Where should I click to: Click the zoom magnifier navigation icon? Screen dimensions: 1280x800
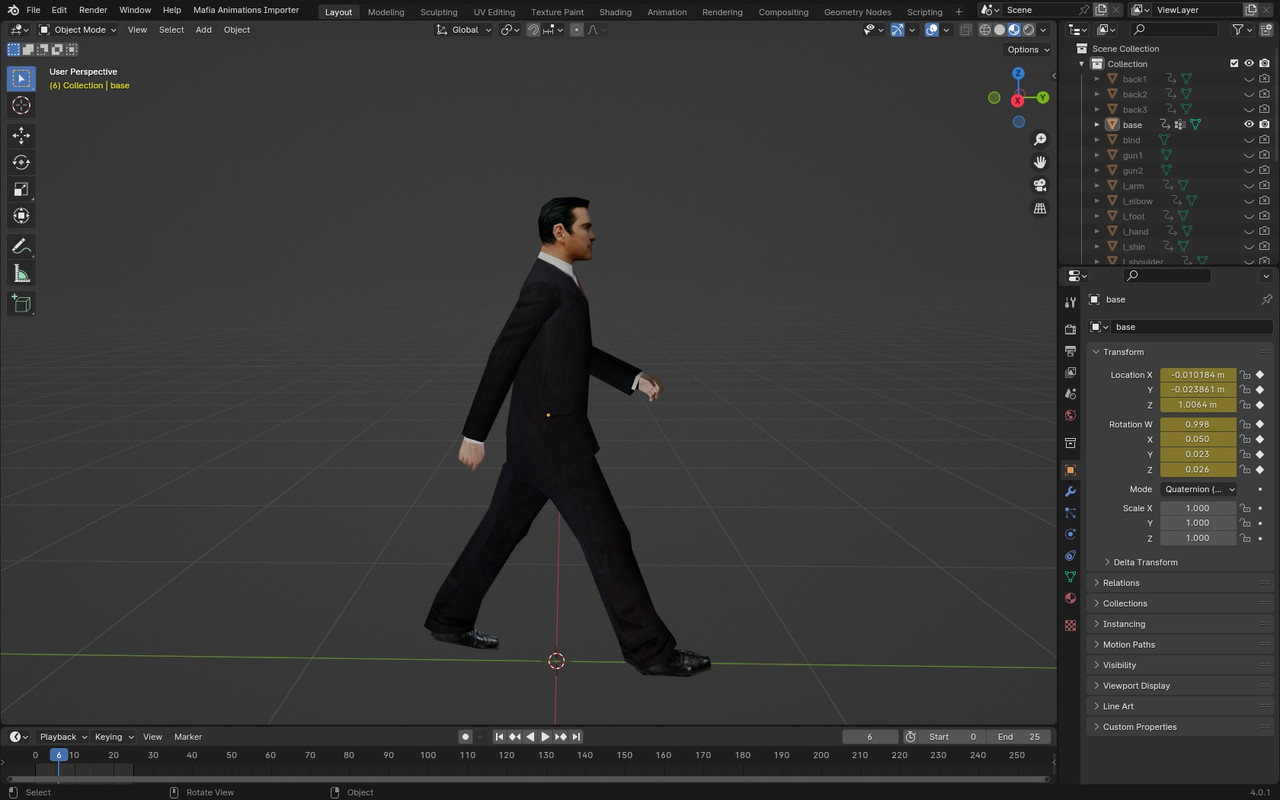pyautogui.click(x=1040, y=140)
